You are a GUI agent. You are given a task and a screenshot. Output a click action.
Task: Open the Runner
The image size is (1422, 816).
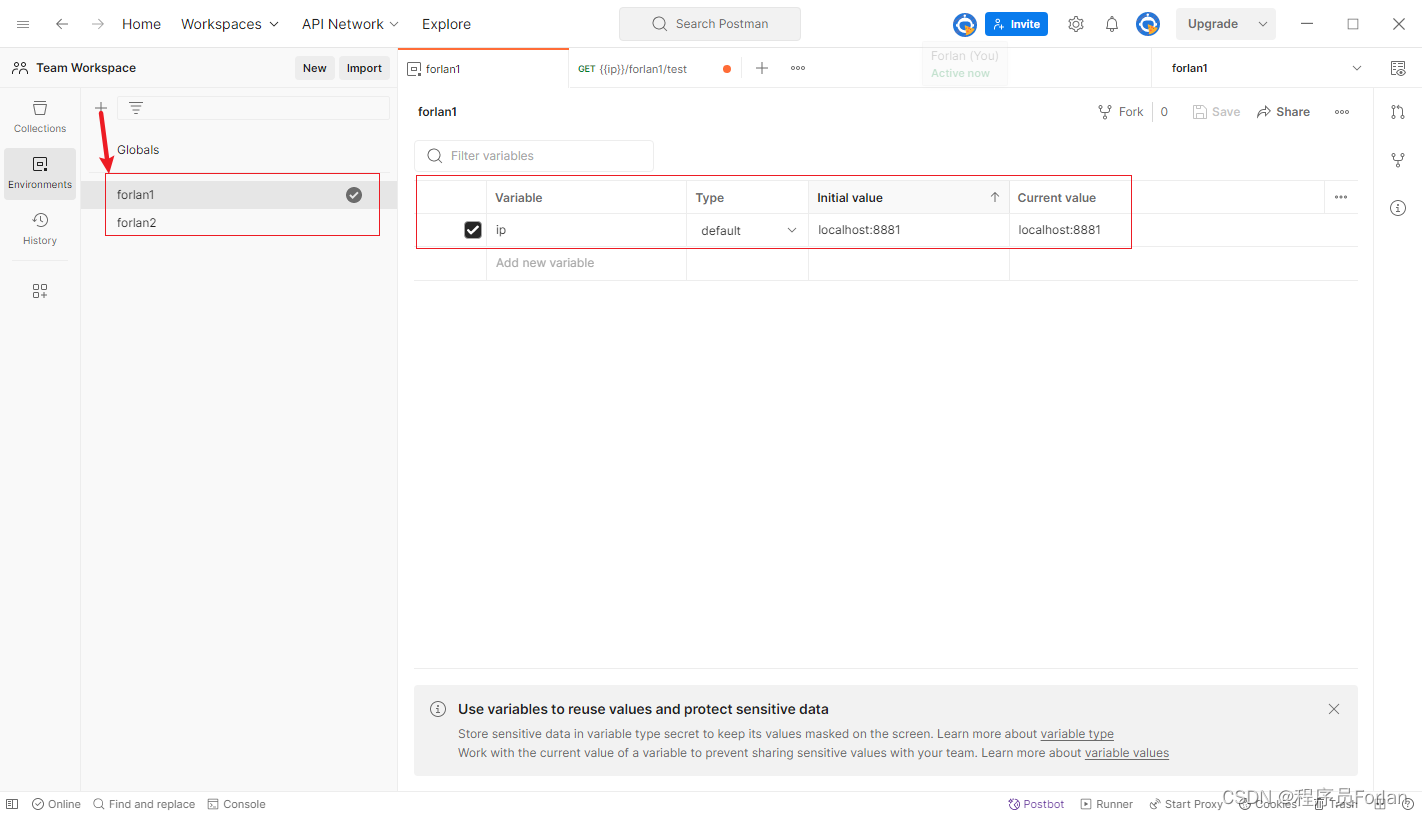coord(1106,804)
